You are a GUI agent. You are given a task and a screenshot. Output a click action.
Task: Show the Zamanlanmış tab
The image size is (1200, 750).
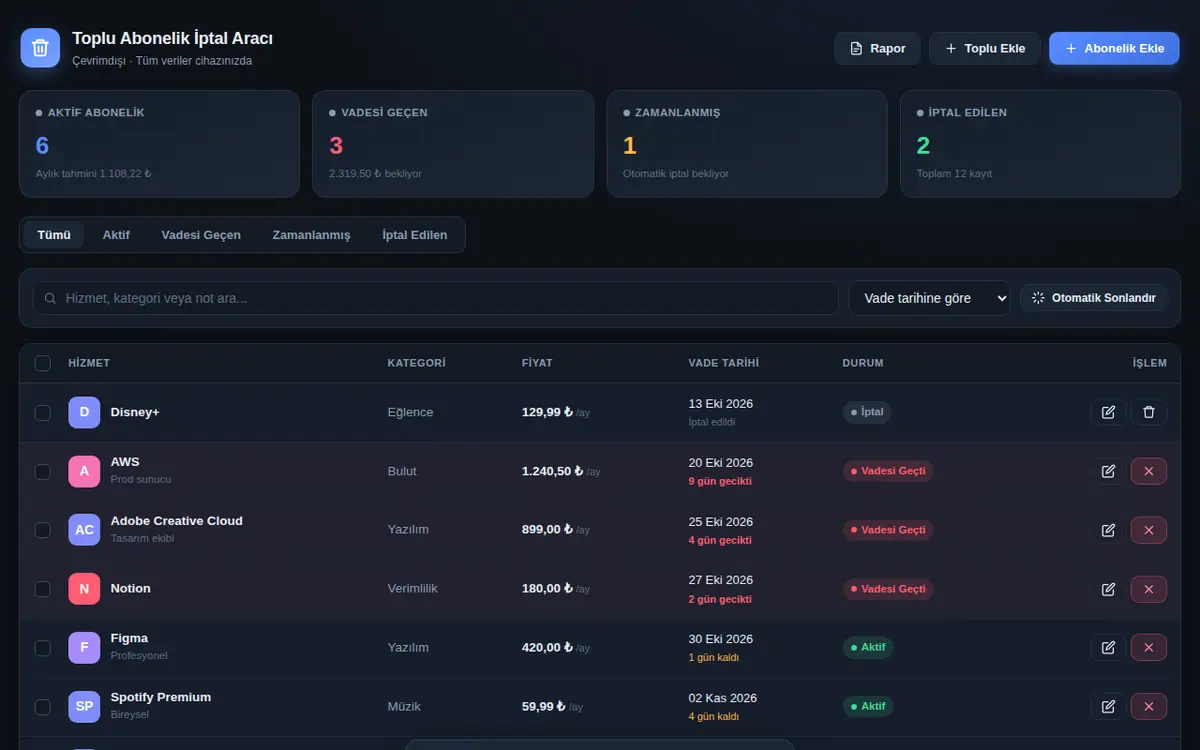pyautogui.click(x=312, y=235)
